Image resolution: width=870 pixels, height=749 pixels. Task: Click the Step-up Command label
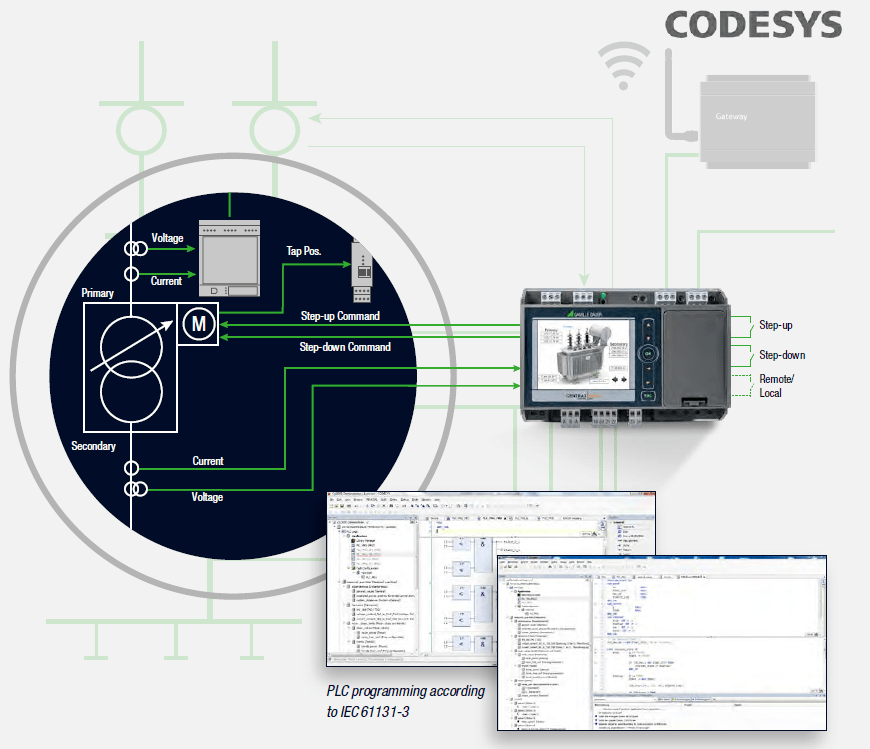pyautogui.click(x=340, y=316)
